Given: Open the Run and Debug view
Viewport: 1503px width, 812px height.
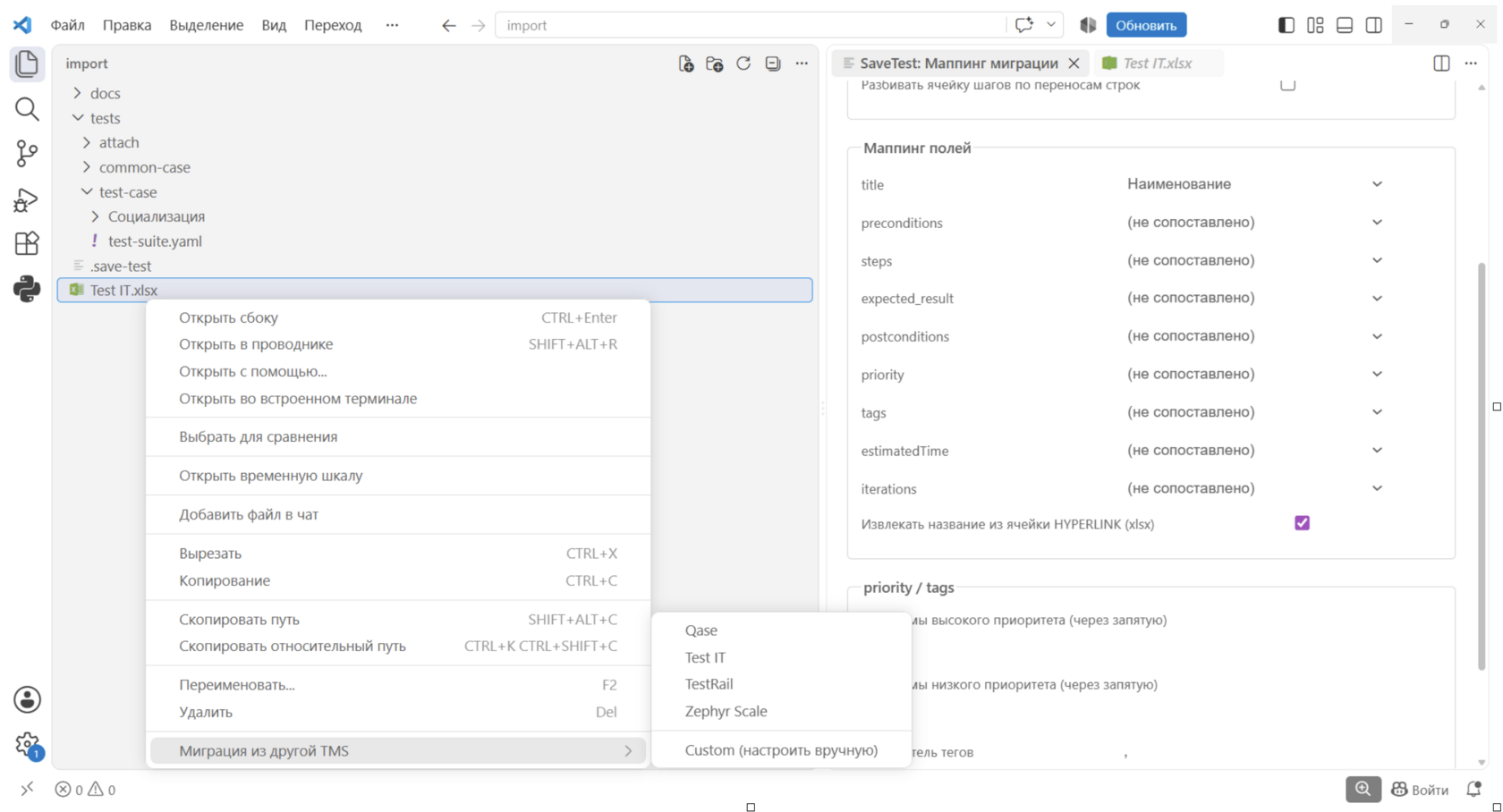Looking at the screenshot, I should (27, 199).
